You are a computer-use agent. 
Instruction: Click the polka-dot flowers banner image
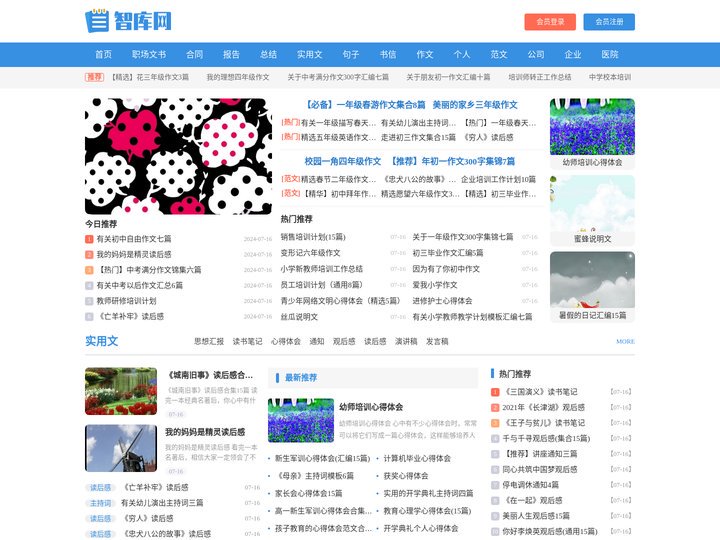click(178, 156)
